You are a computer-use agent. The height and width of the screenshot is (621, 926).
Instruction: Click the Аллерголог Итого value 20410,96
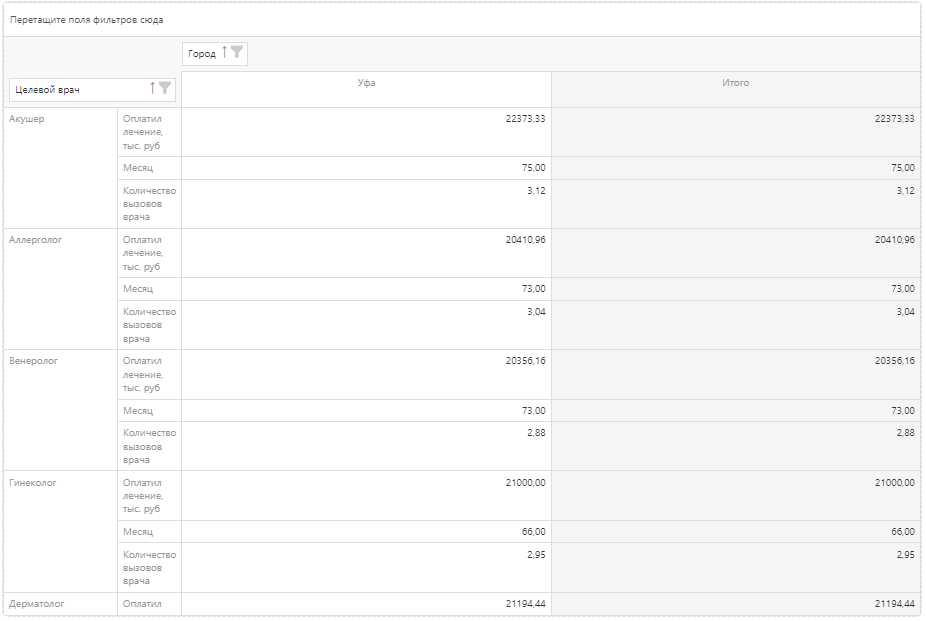[894, 240]
